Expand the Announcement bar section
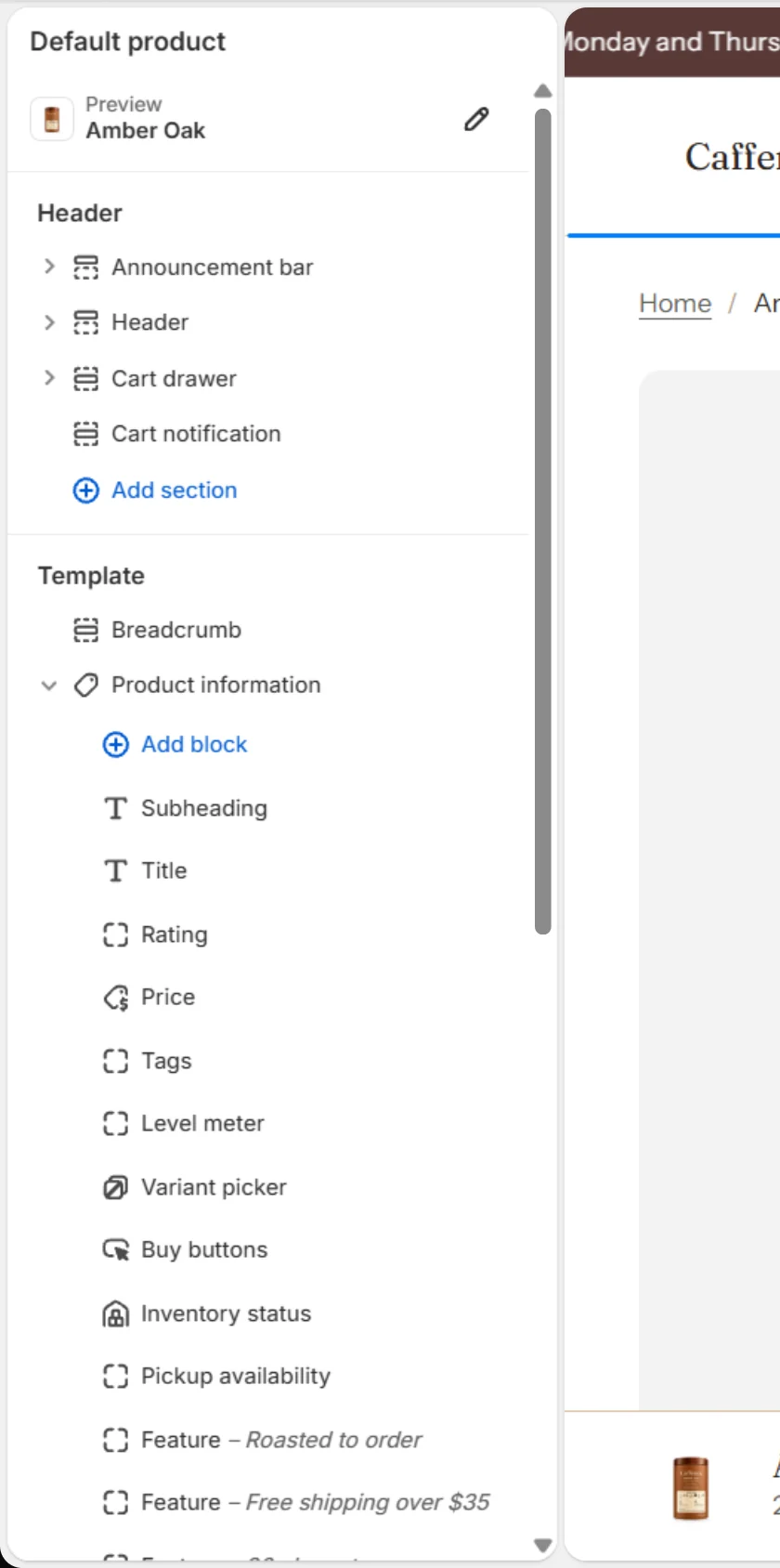 pyautogui.click(x=49, y=267)
